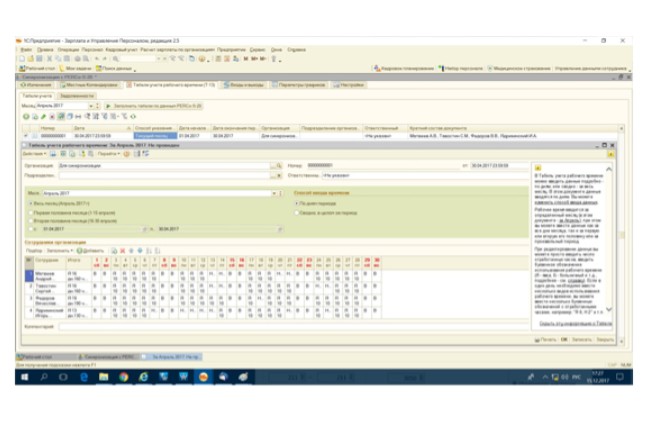Click the green add icon in list toolbar

[24, 116]
